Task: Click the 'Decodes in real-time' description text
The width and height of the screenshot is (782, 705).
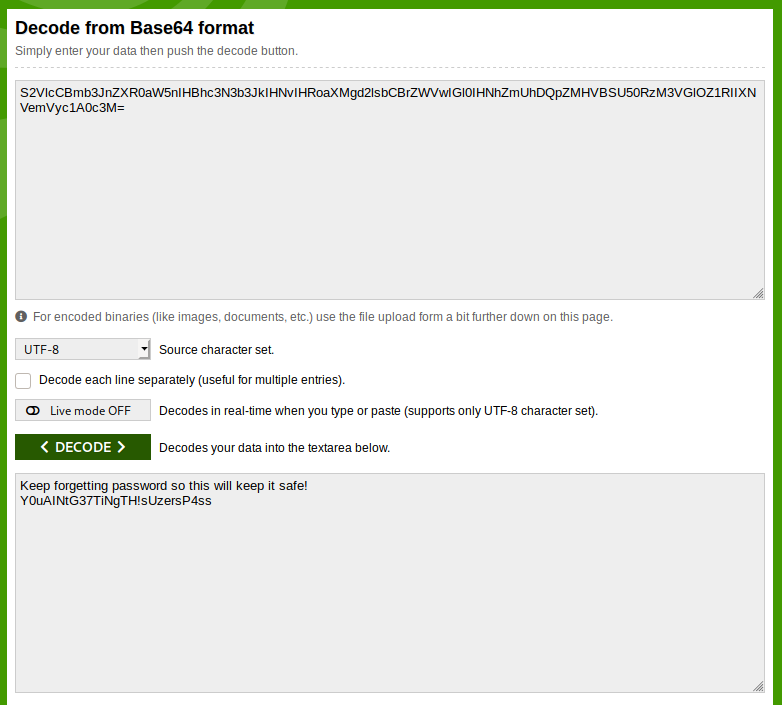Action: (x=379, y=411)
